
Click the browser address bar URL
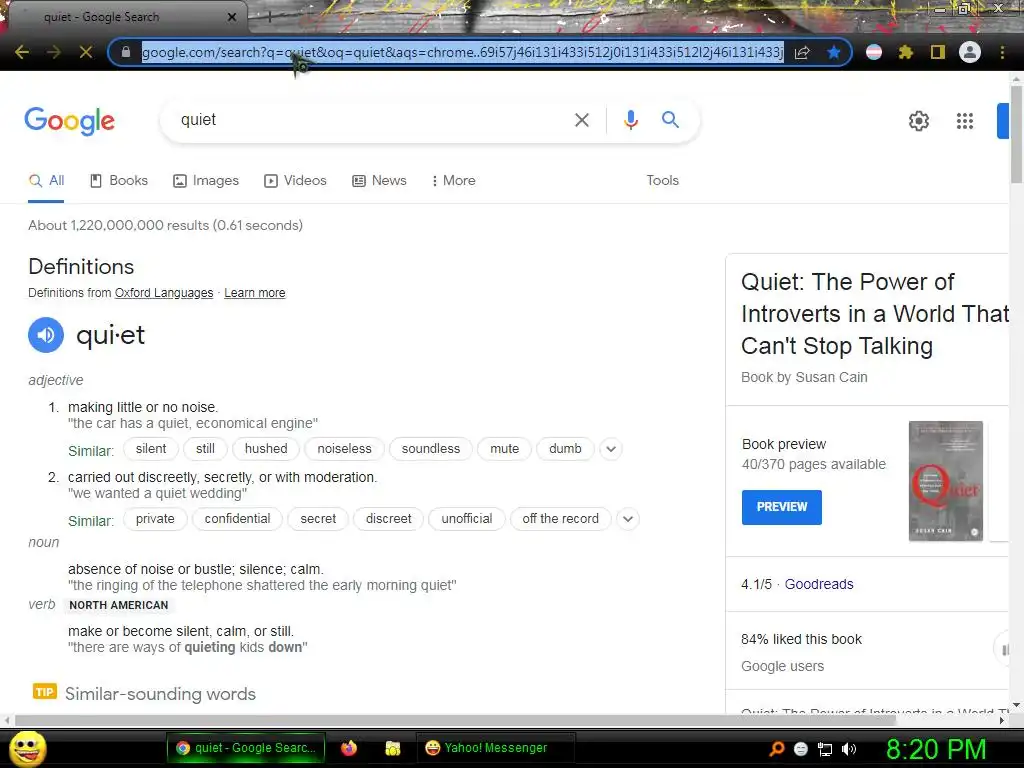pyautogui.click(x=462, y=52)
